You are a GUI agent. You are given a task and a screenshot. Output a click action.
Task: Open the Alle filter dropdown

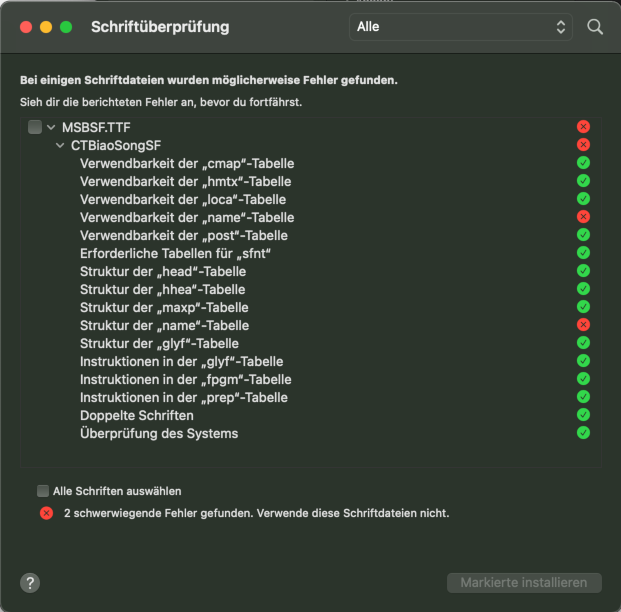click(x=461, y=27)
